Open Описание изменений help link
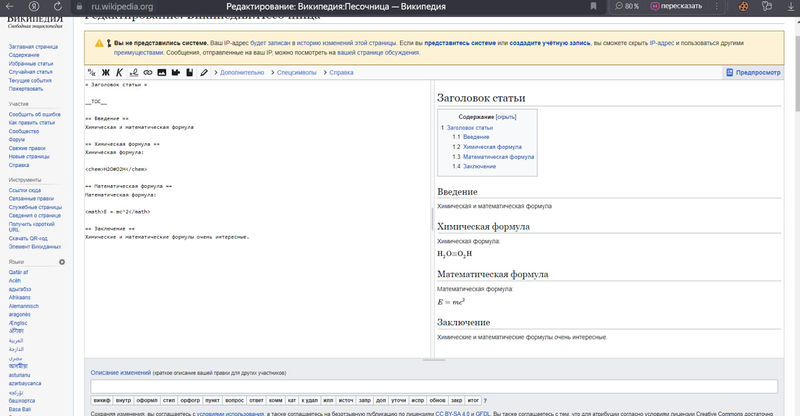This screenshot has width=800, height=416. (121, 373)
